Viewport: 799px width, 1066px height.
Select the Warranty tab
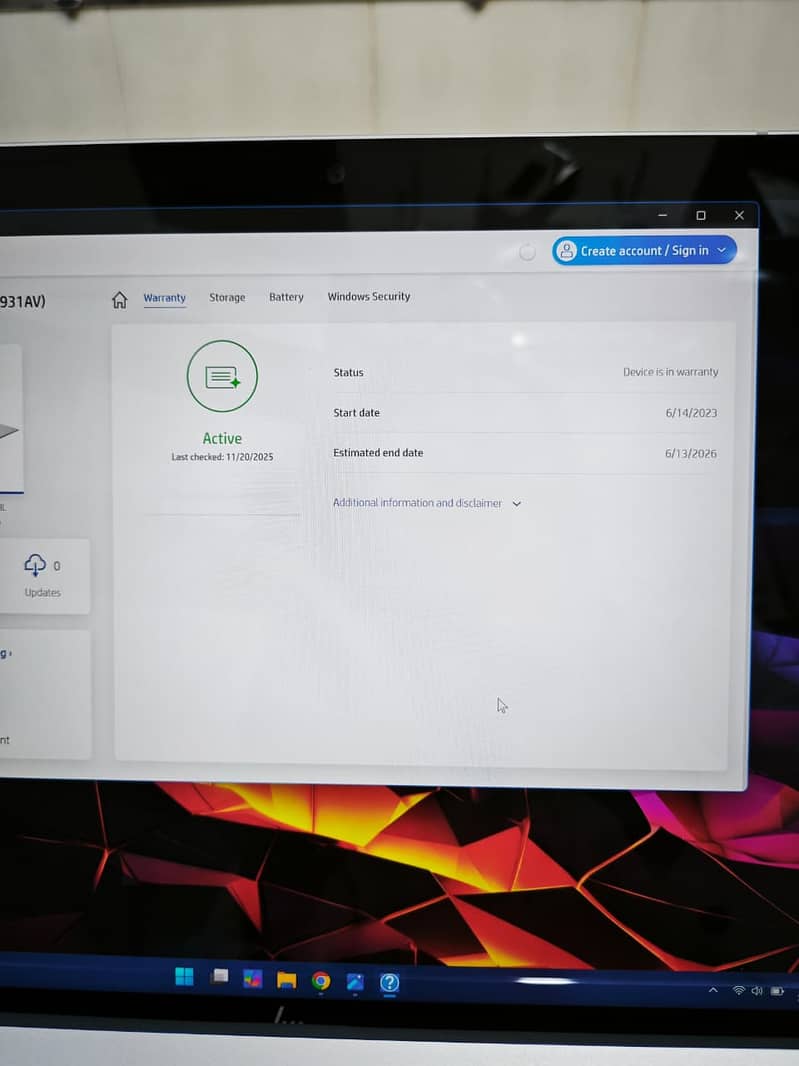click(164, 298)
